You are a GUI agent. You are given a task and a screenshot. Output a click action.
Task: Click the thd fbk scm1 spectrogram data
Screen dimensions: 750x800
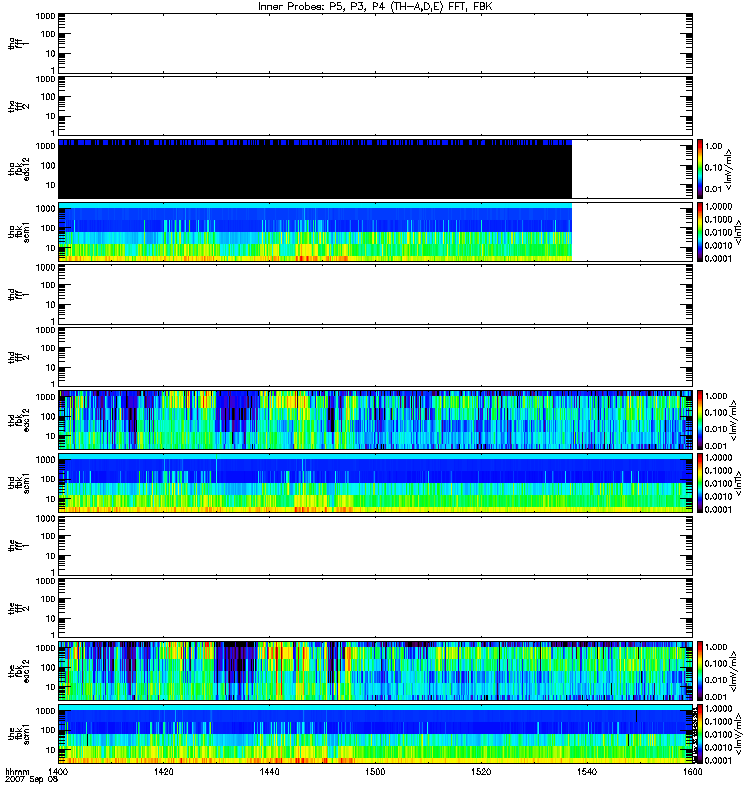pos(375,483)
